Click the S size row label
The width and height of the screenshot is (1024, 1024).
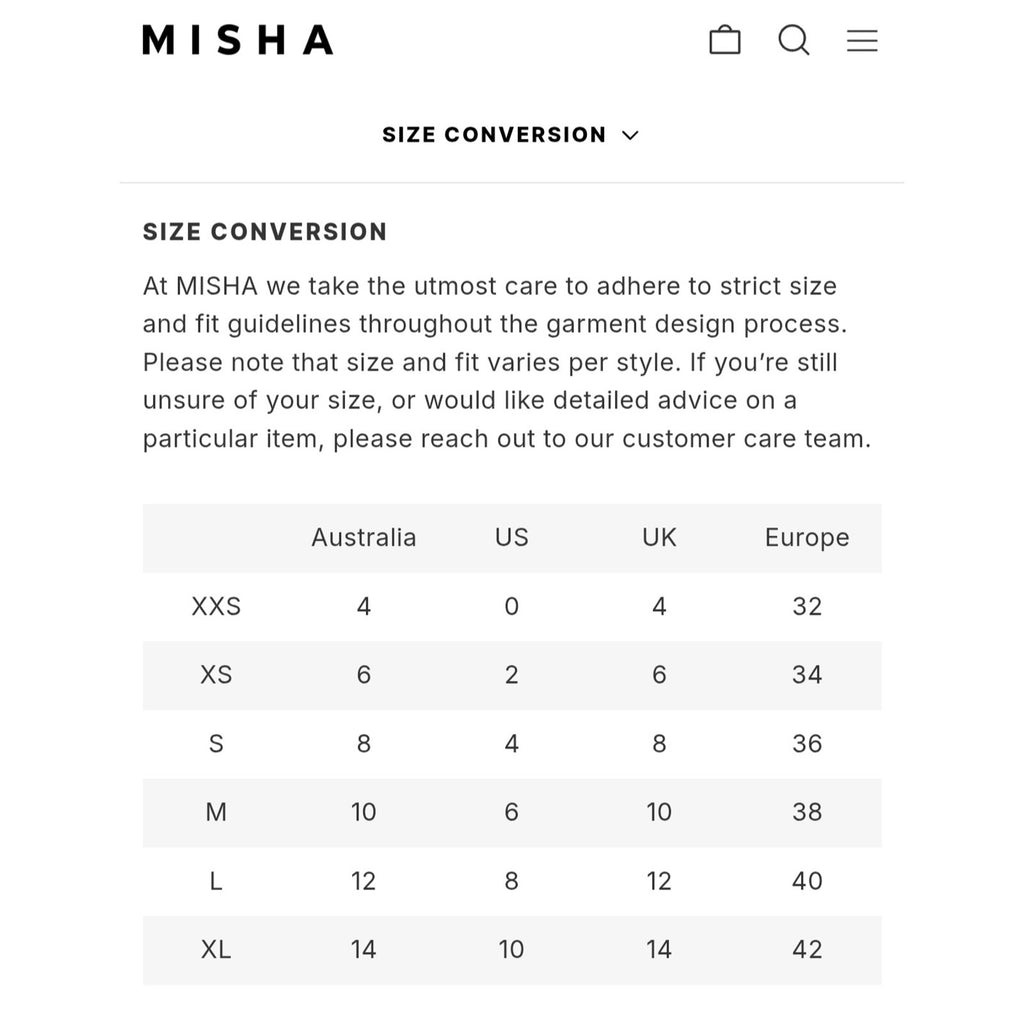(216, 744)
